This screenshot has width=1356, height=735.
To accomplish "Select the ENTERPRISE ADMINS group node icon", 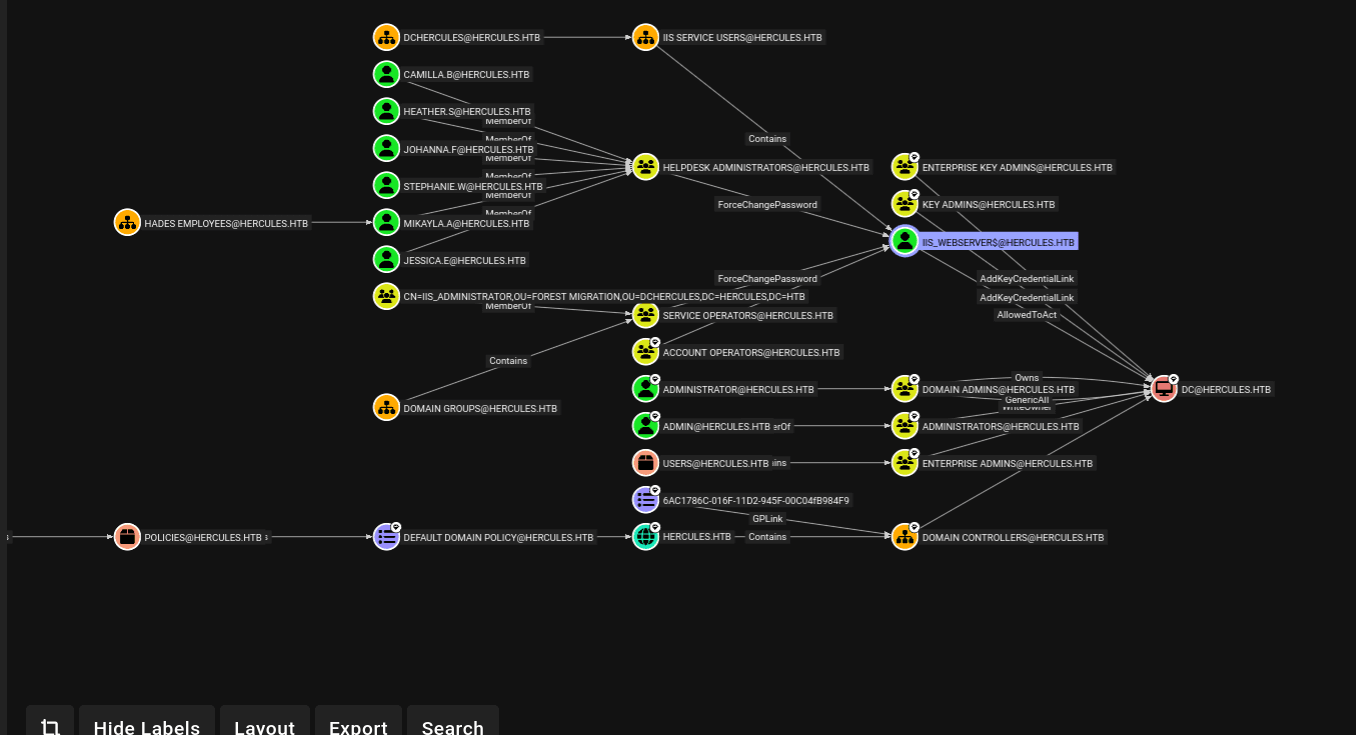I will tap(905, 463).
